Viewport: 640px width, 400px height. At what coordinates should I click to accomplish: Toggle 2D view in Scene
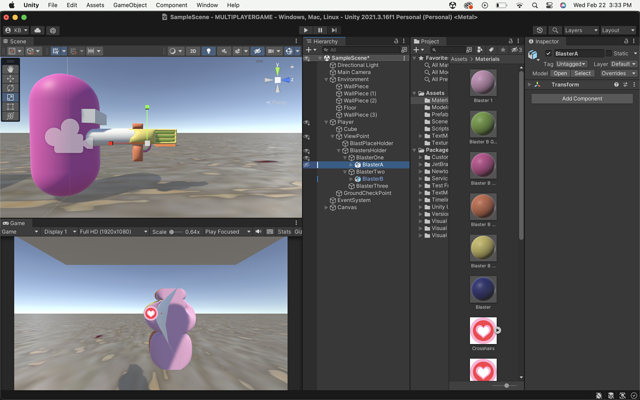coord(193,51)
